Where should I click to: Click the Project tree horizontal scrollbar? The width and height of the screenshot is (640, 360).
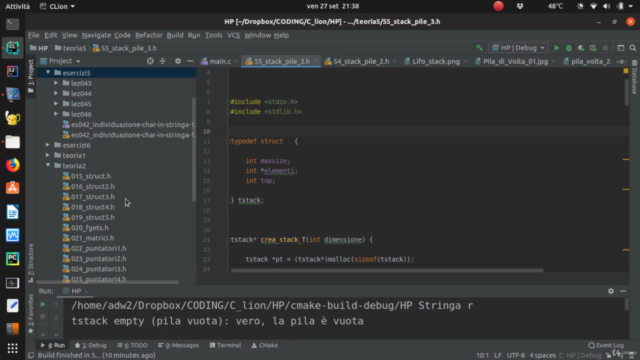pos(108,282)
